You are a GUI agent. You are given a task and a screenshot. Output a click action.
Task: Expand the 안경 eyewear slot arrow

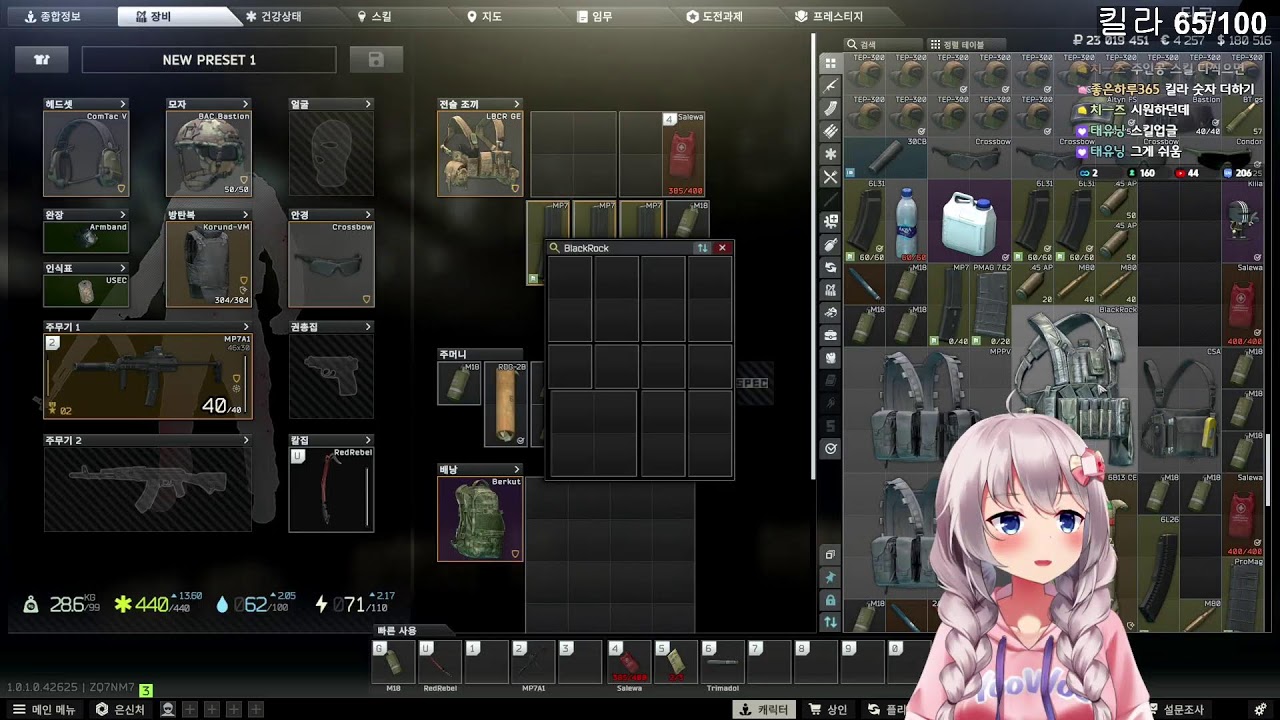[x=368, y=215]
